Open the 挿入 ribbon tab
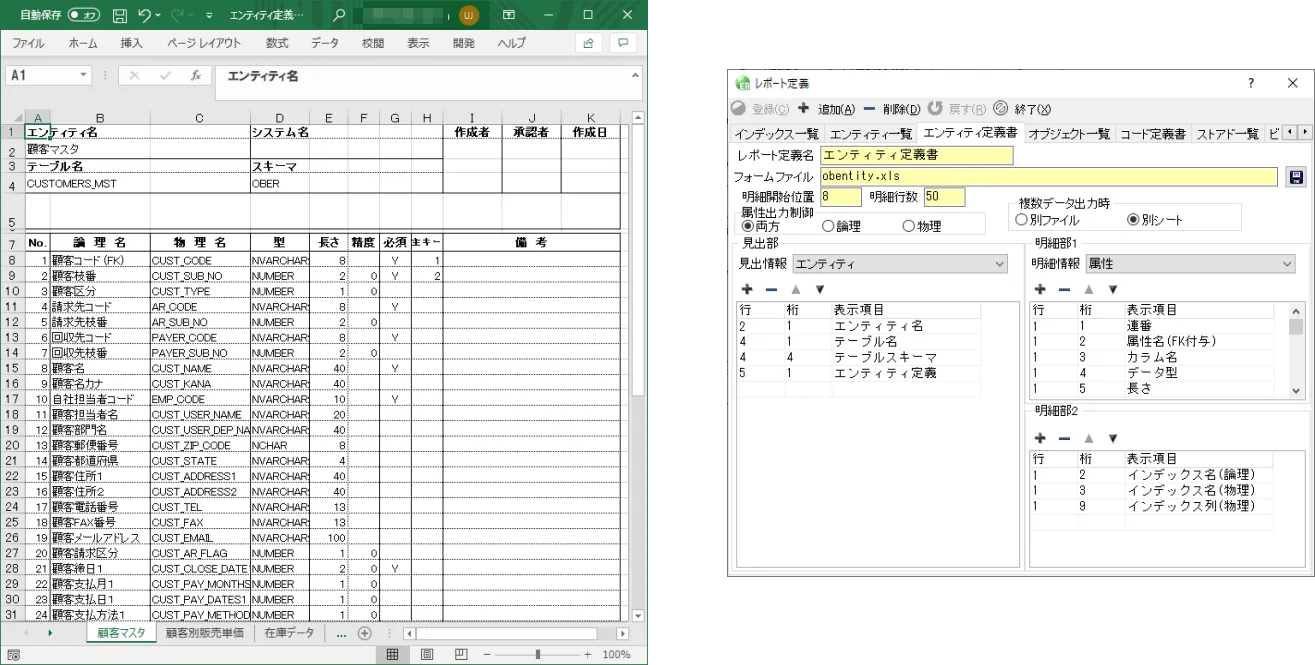1315x665 pixels. [x=132, y=43]
